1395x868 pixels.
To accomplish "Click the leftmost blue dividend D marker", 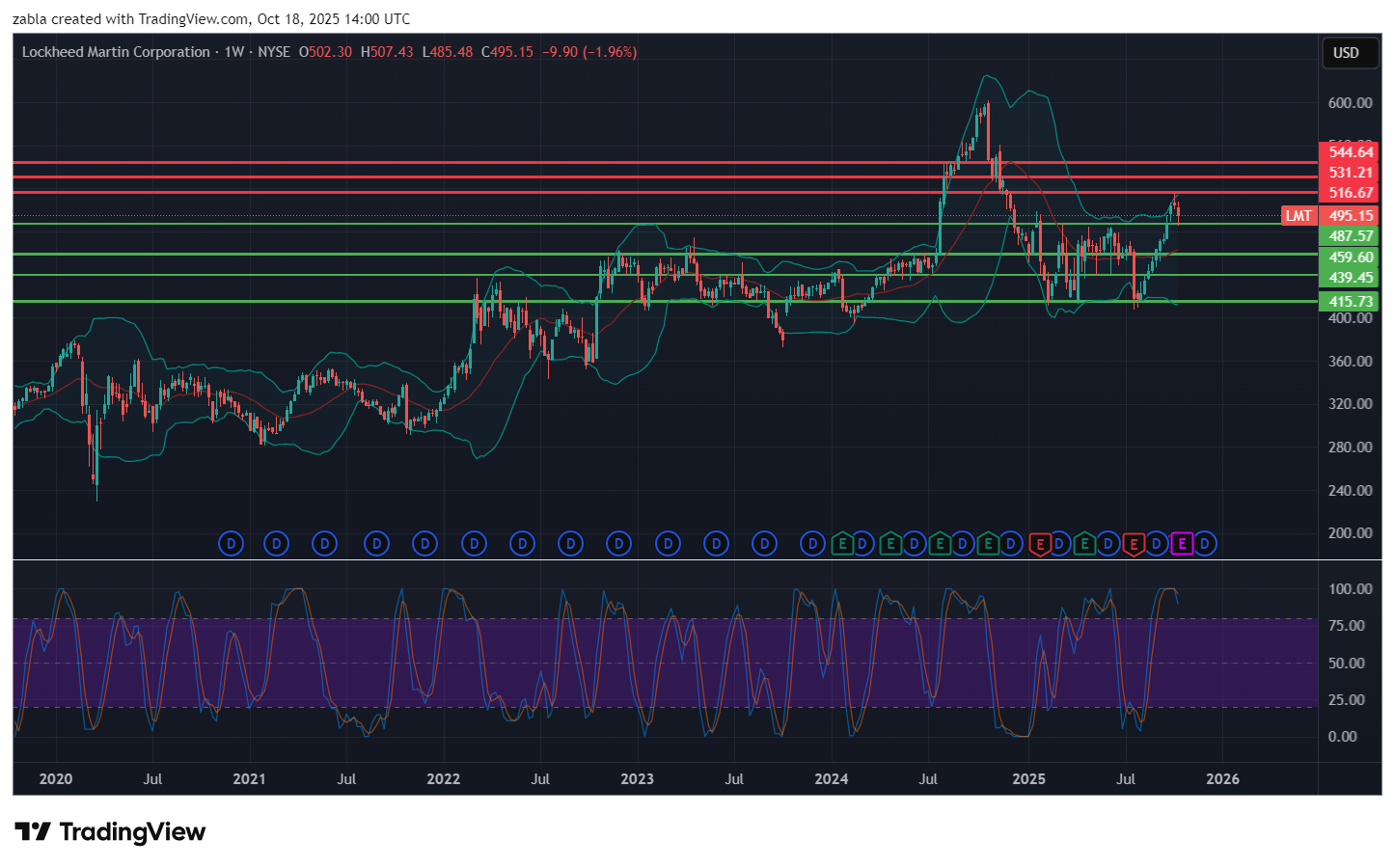I will (231, 544).
